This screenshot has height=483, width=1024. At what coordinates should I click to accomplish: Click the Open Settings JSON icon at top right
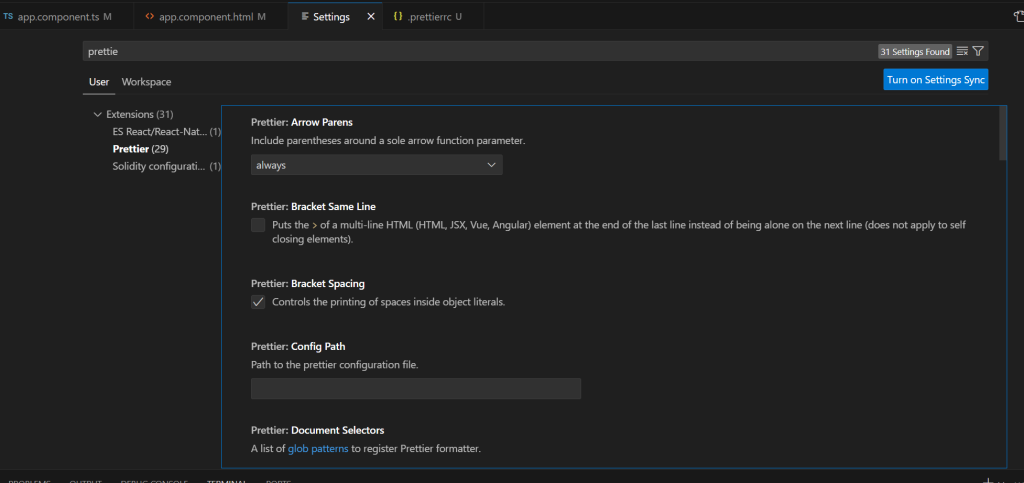click(1018, 17)
